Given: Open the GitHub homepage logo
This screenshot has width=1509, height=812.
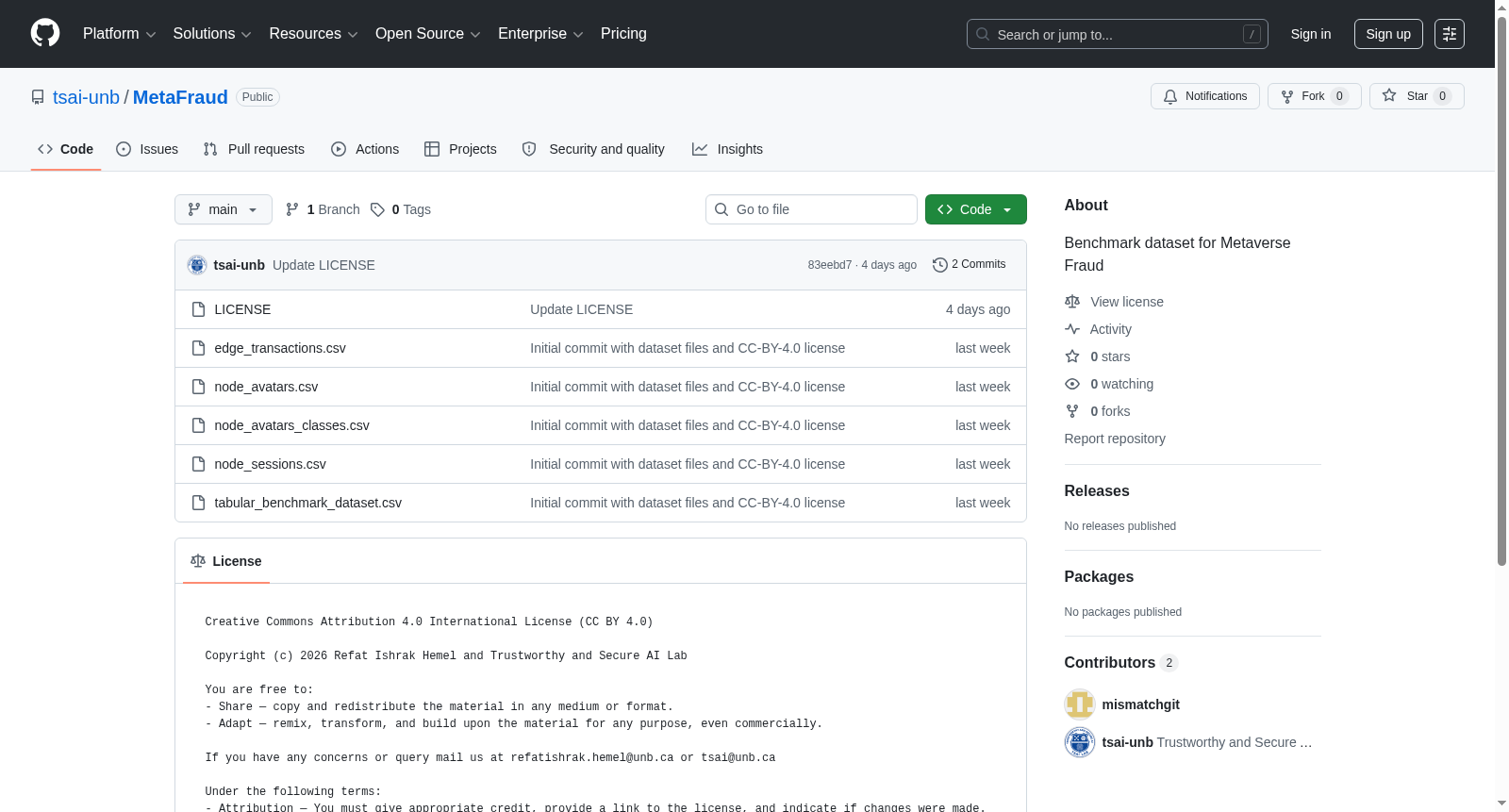Looking at the screenshot, I should pyautogui.click(x=45, y=34).
